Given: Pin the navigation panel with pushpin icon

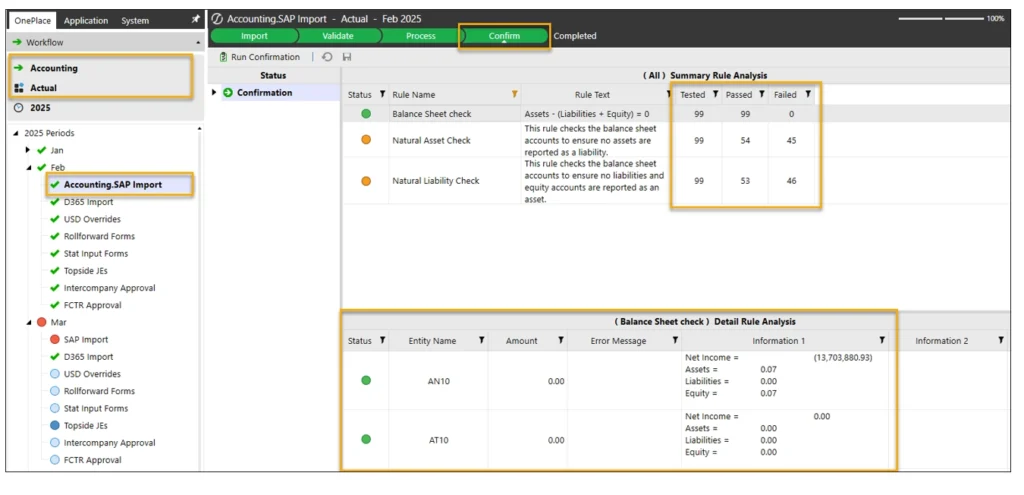Looking at the screenshot, I should pos(195,20).
